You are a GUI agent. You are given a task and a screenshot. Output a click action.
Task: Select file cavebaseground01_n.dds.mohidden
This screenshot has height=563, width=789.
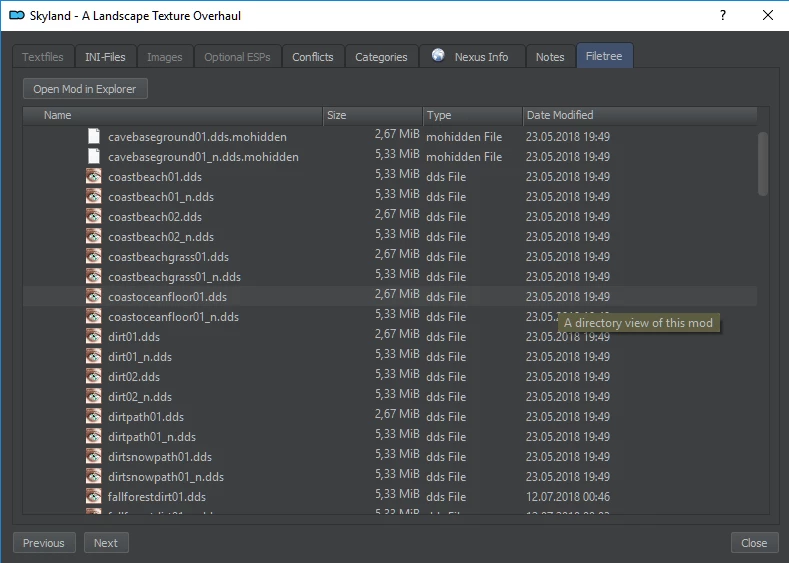[203, 157]
